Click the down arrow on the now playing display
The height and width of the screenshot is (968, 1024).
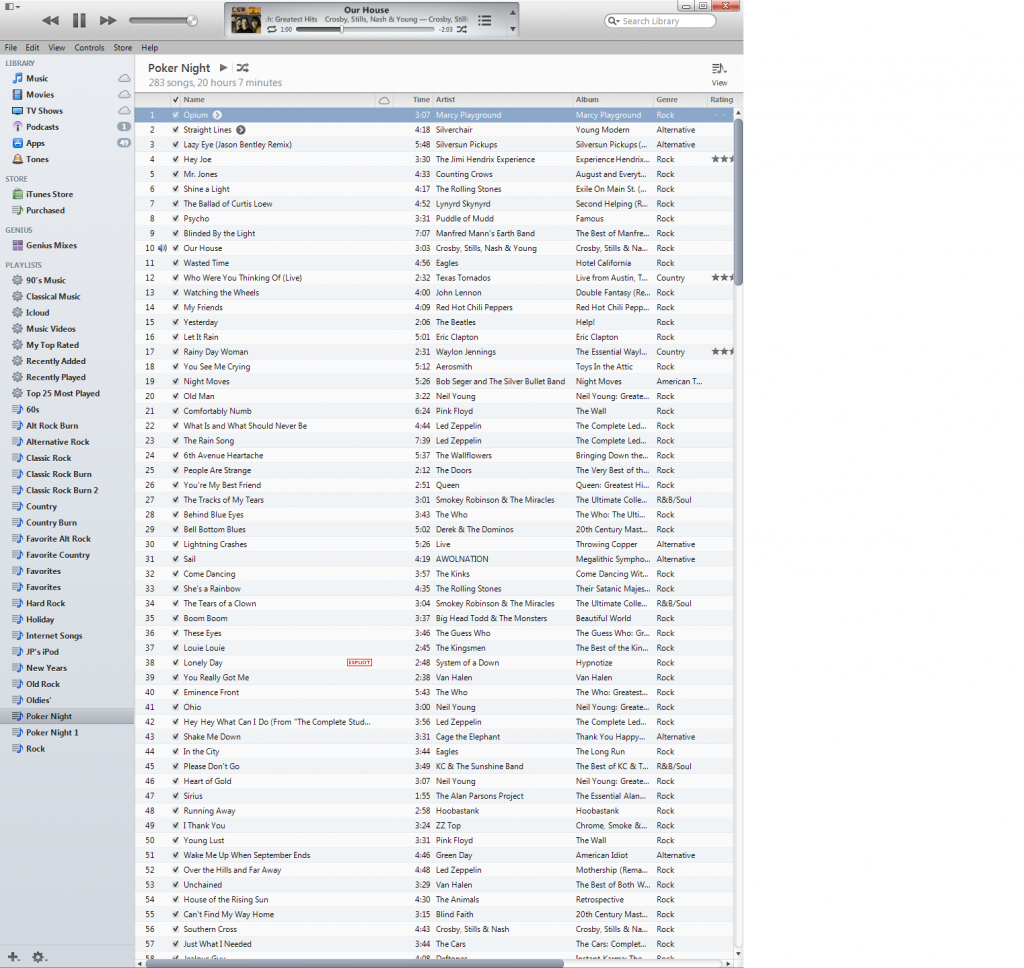click(513, 29)
